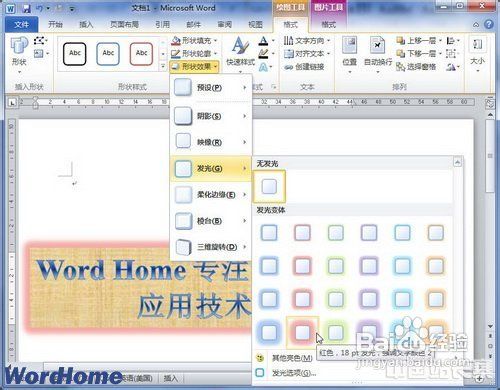Choose the purple glow in second row
Image resolution: width=500 pixels, height=390 pixels.
[369, 266]
